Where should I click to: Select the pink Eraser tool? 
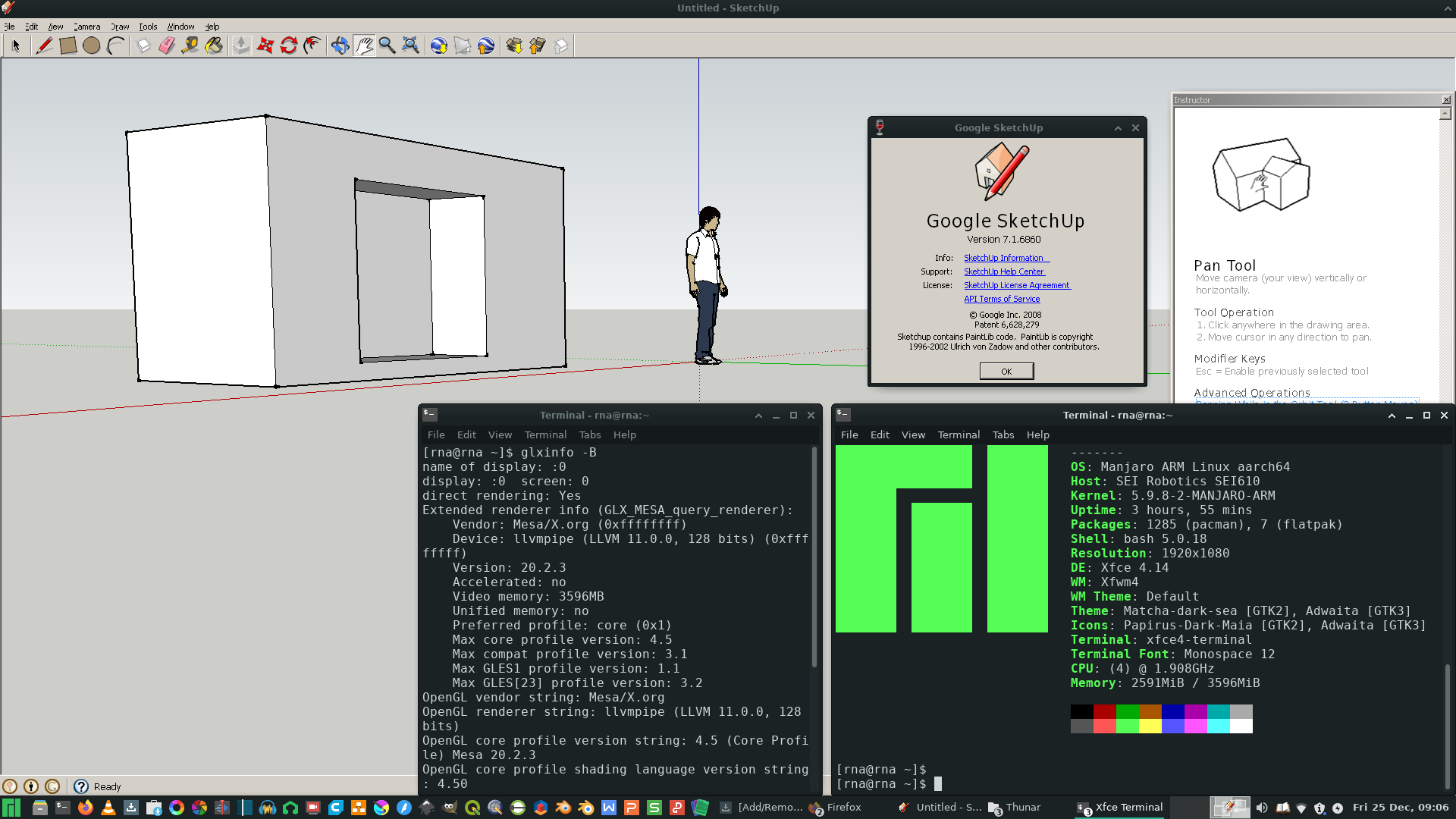(x=167, y=45)
